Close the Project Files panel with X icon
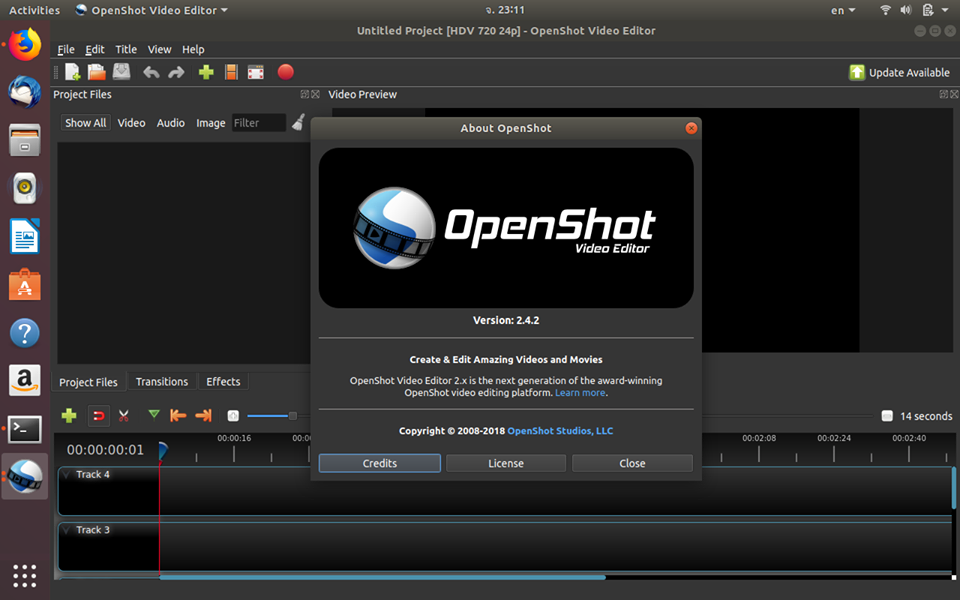This screenshot has height=600, width=960. click(x=315, y=94)
